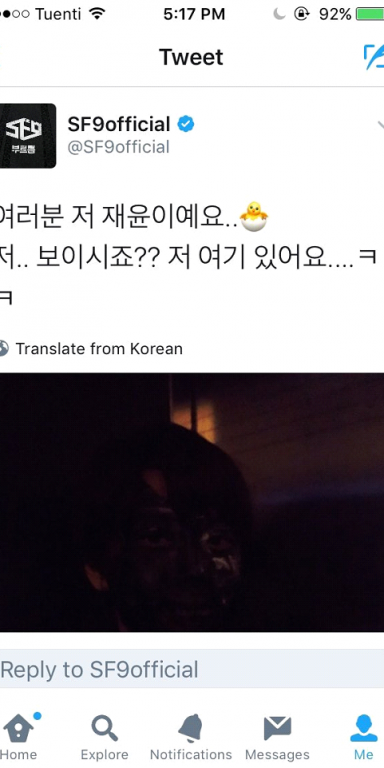Tap the battery indicator in status bar
This screenshot has width=384, height=768.
370,14
